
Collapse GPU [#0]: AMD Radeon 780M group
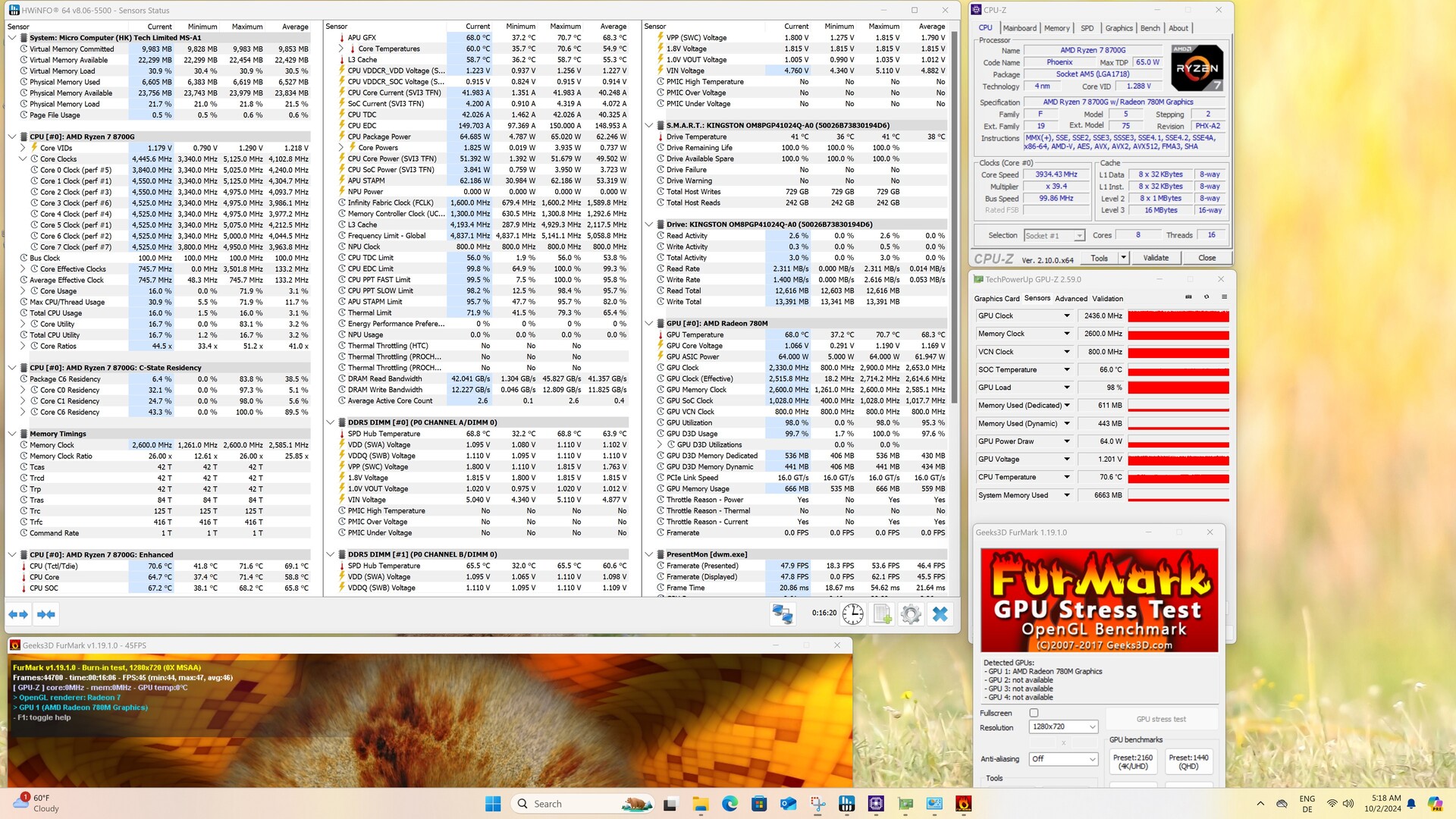(x=649, y=324)
